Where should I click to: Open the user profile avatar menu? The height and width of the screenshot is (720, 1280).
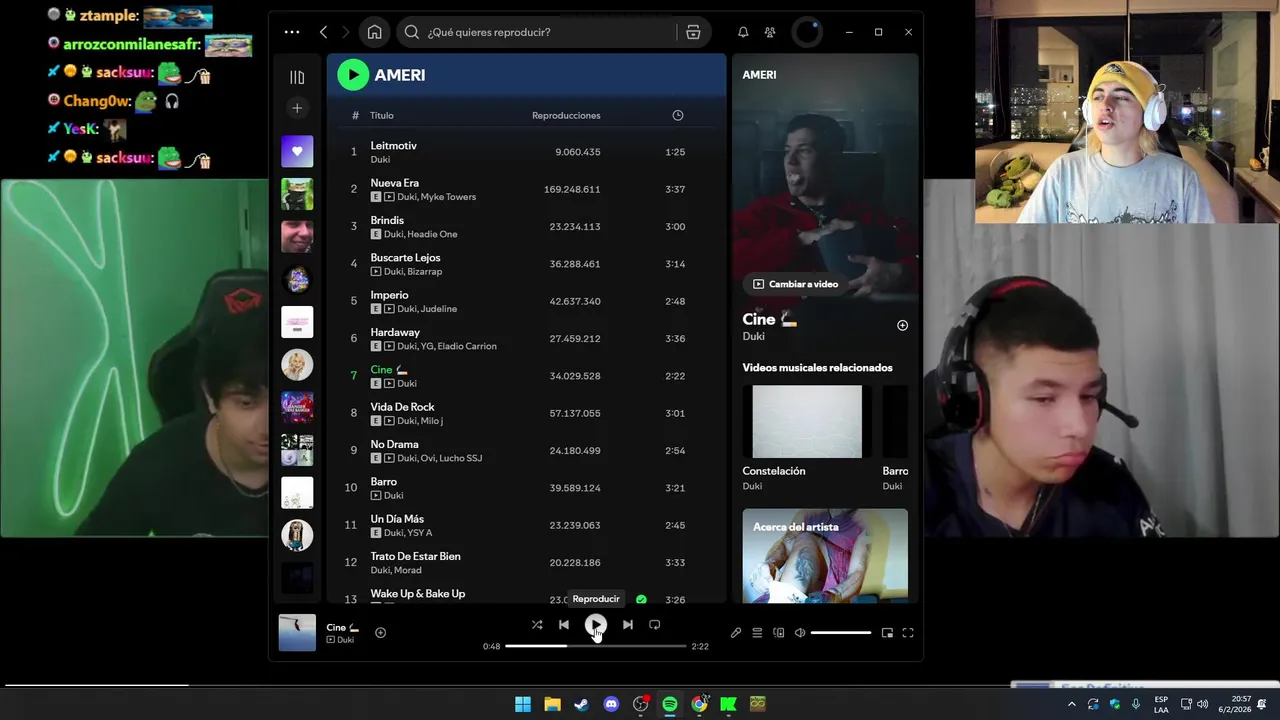[807, 32]
